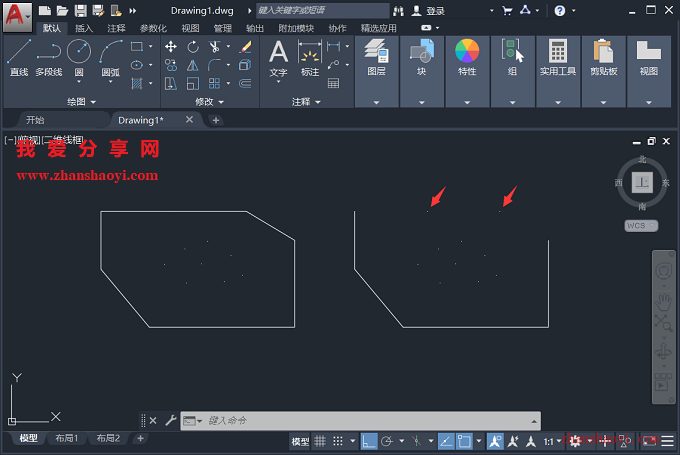Click the Pan hand in navigation bar
The height and width of the screenshot is (455, 680).
(664, 301)
